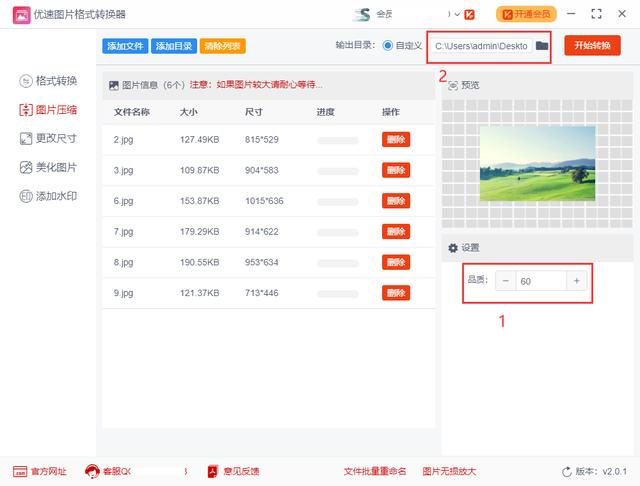This screenshot has height=486, width=640.
Task: Open the 图片无损放大 link
Action: tap(449, 472)
